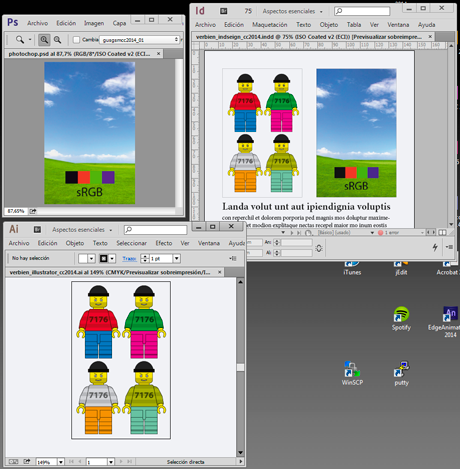The height and width of the screenshot is (469, 460).
Task: Click the Trazo link in Illustrator control bar
Action: (x=129, y=259)
